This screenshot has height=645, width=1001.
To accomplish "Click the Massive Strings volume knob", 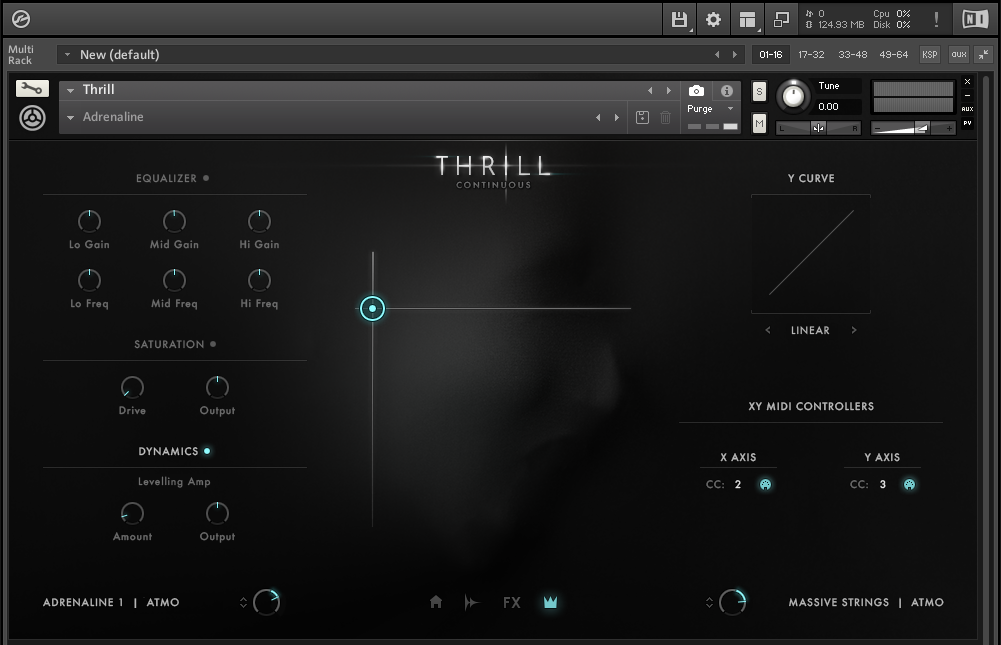I will pos(732,602).
